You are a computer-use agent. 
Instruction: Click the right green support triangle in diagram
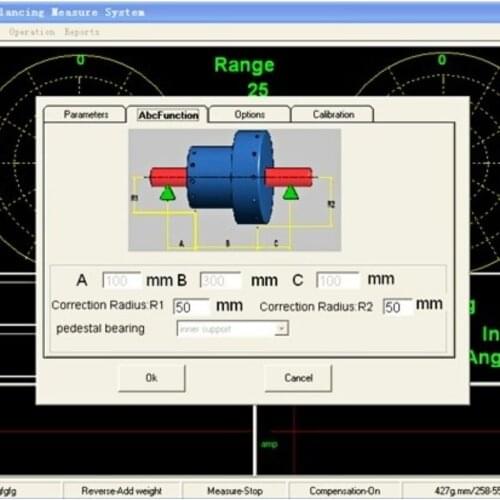pos(291,193)
